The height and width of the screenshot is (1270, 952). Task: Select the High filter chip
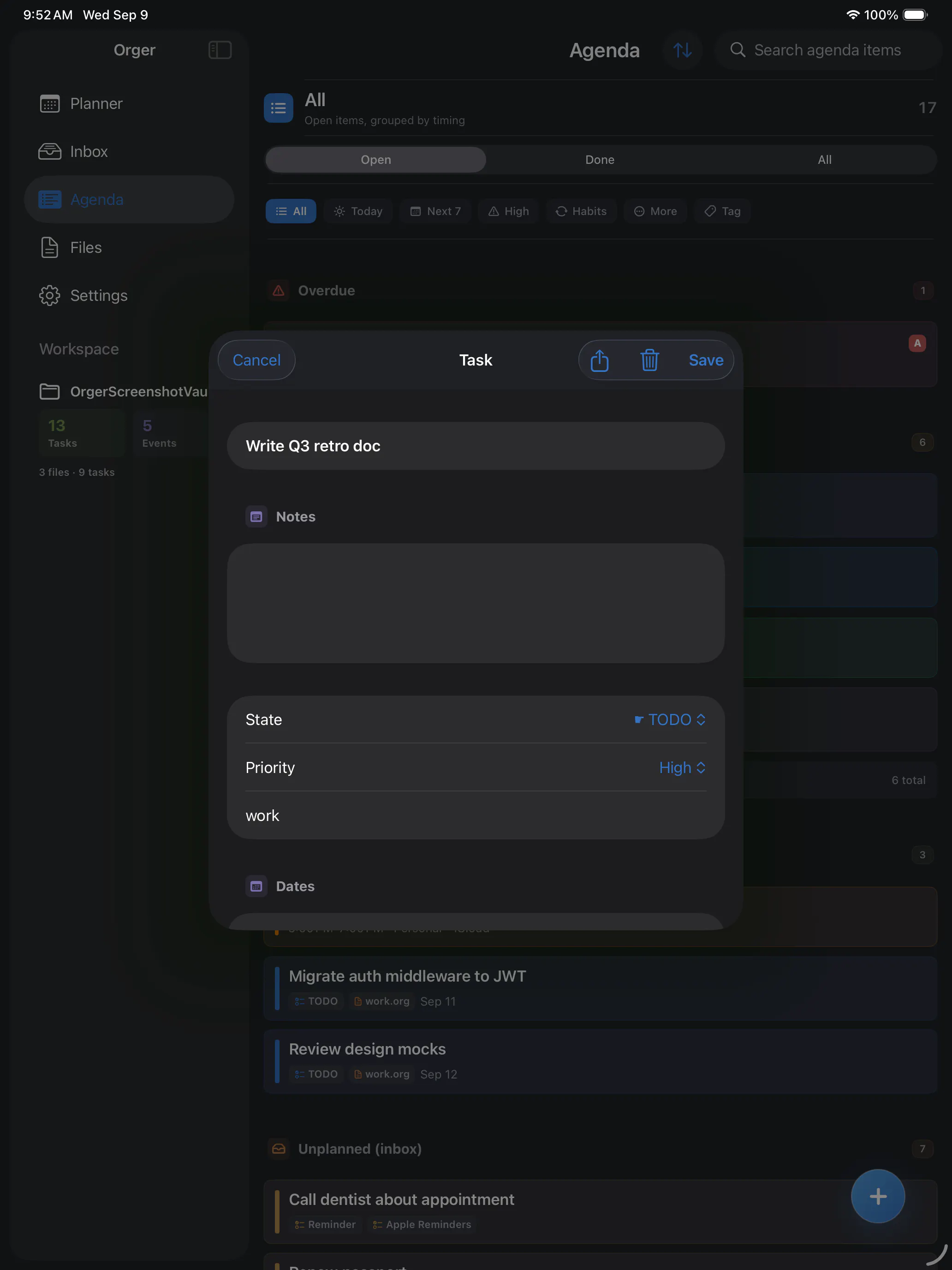pos(508,211)
